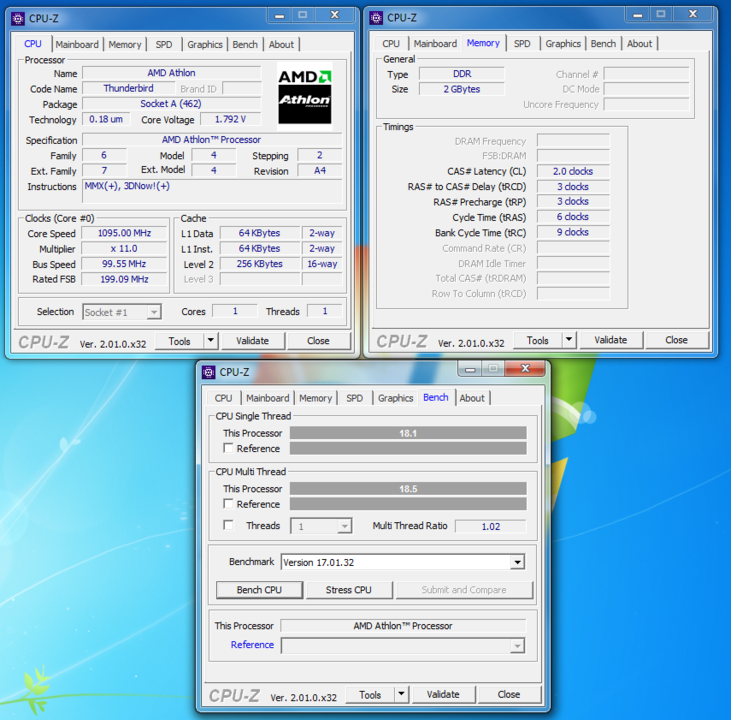Screen dimensions: 731x720
Task: Expand the Reference processor dropdown
Action: [x=517, y=646]
